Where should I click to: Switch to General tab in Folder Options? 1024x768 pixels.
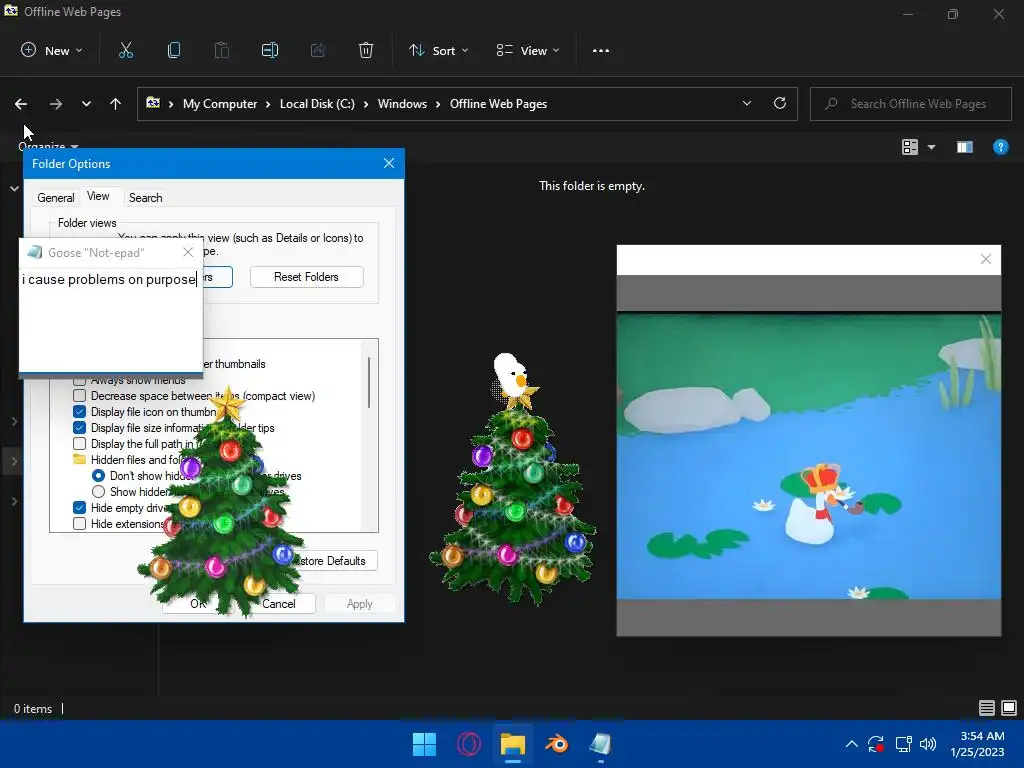(56, 197)
